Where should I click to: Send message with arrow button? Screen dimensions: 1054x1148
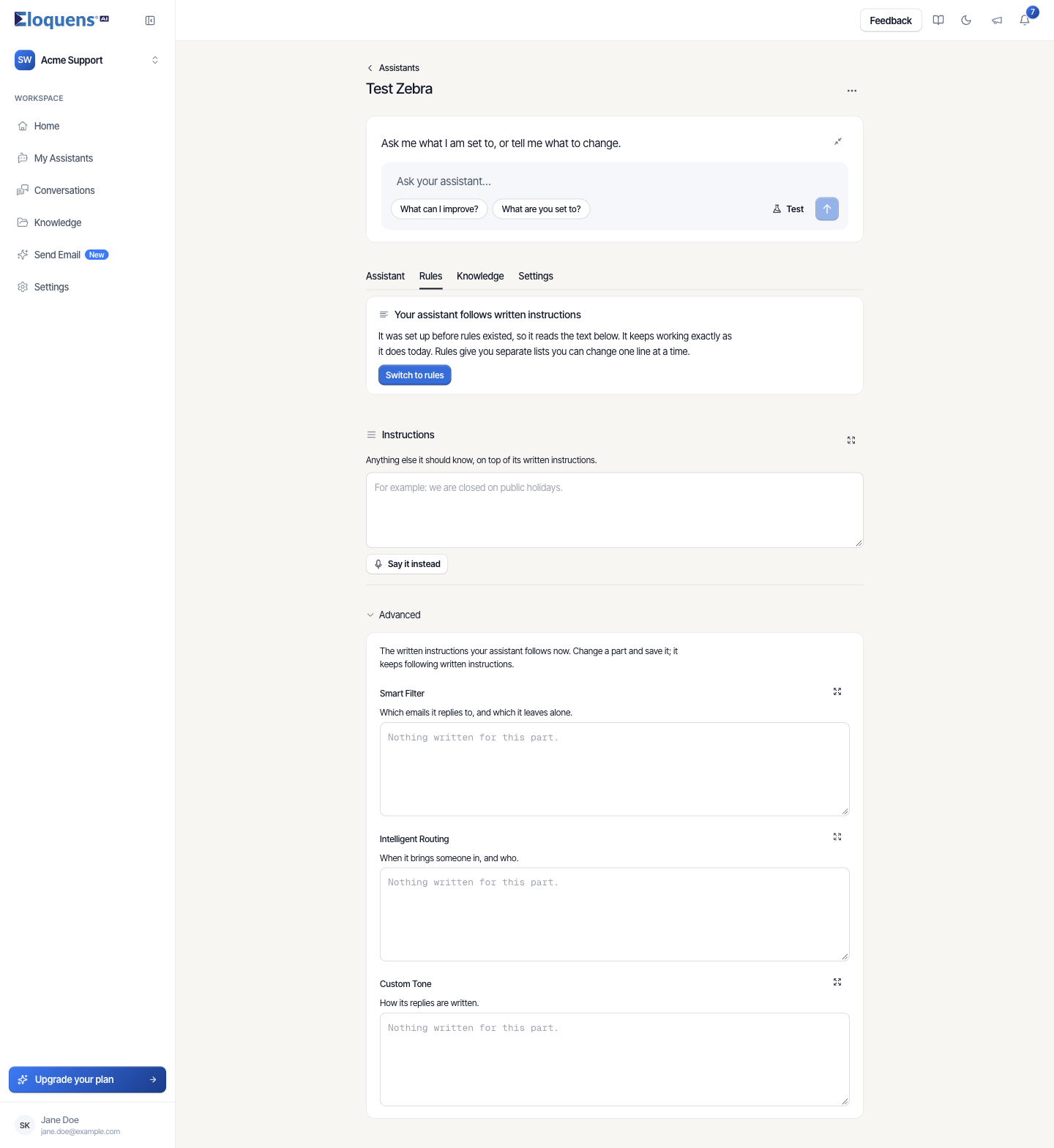[x=827, y=209]
